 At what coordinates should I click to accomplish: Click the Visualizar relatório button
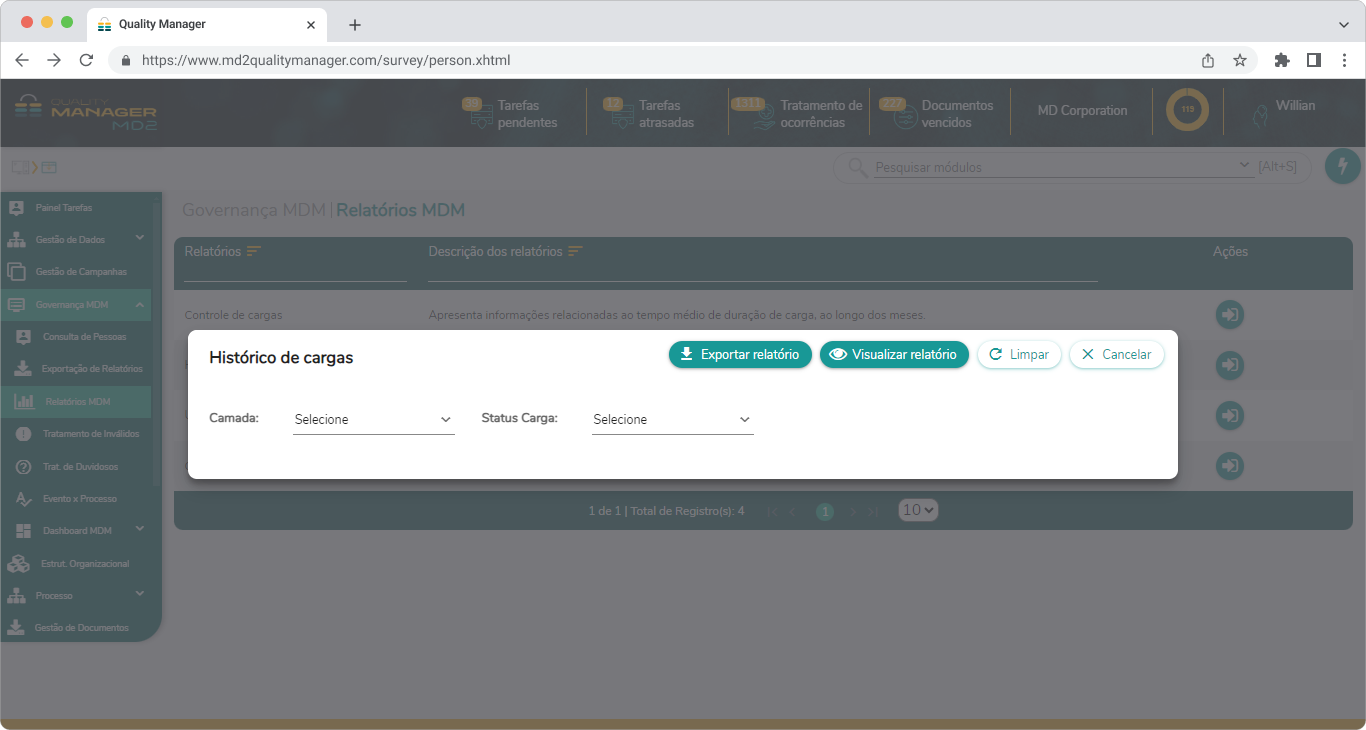click(894, 355)
